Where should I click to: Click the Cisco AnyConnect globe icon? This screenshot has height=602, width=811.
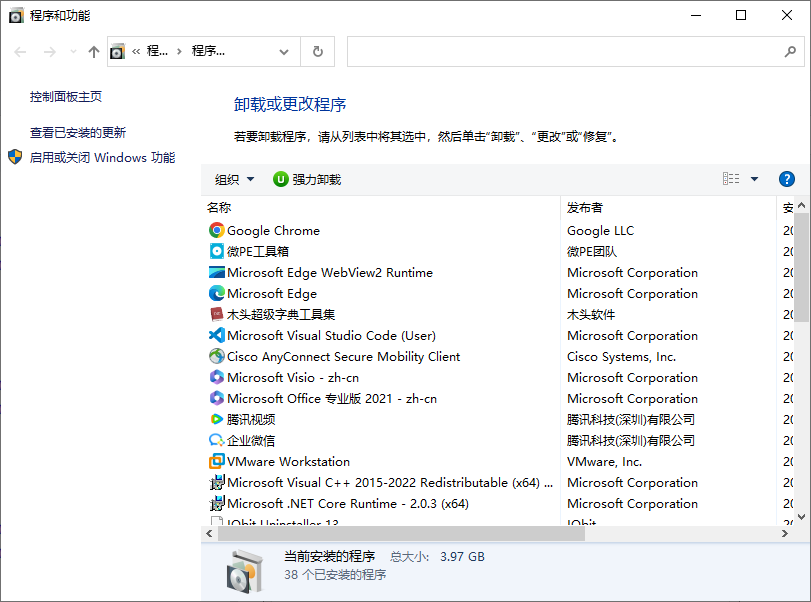[217, 356]
